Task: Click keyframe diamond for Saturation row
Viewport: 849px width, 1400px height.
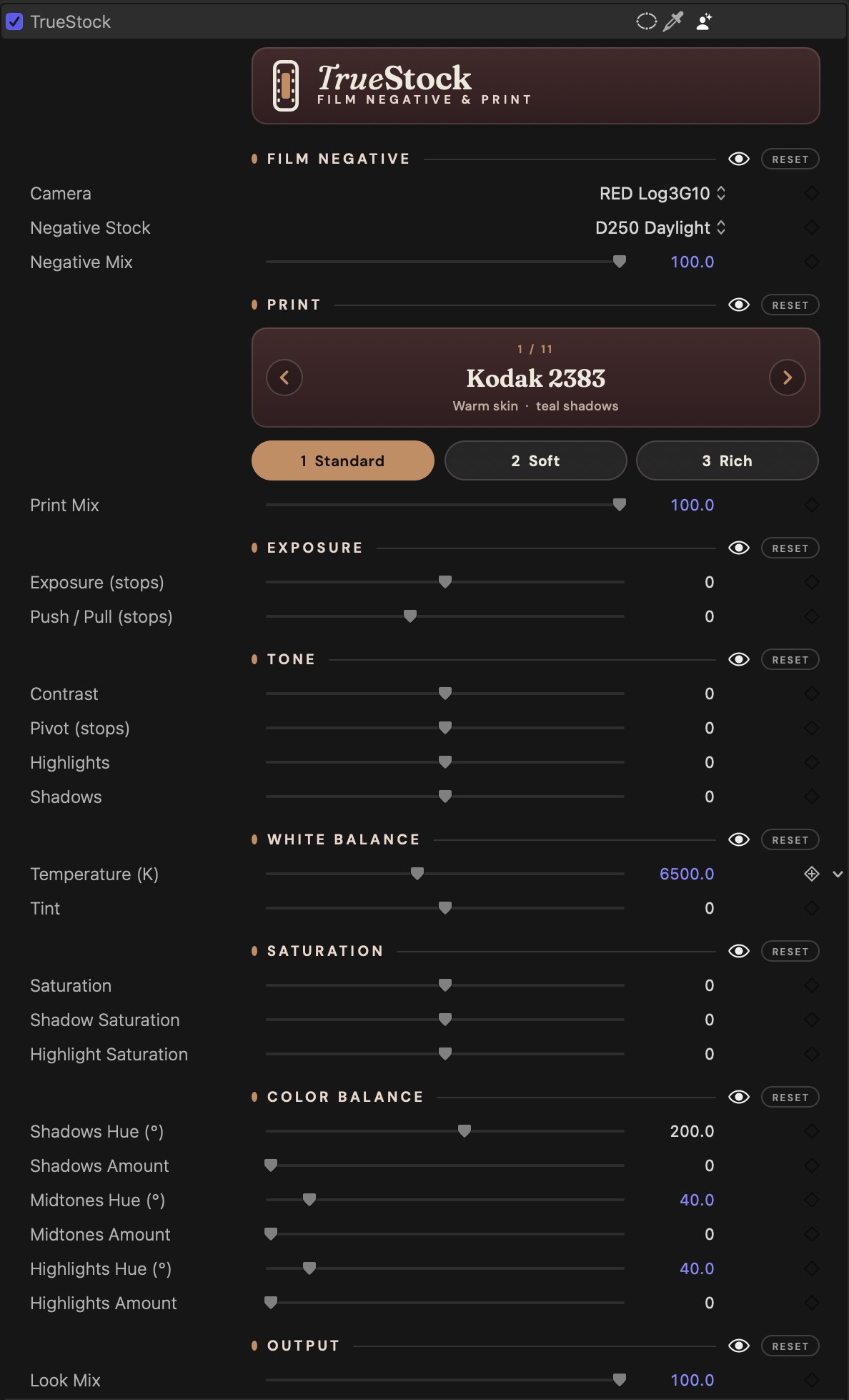Action: click(x=811, y=985)
